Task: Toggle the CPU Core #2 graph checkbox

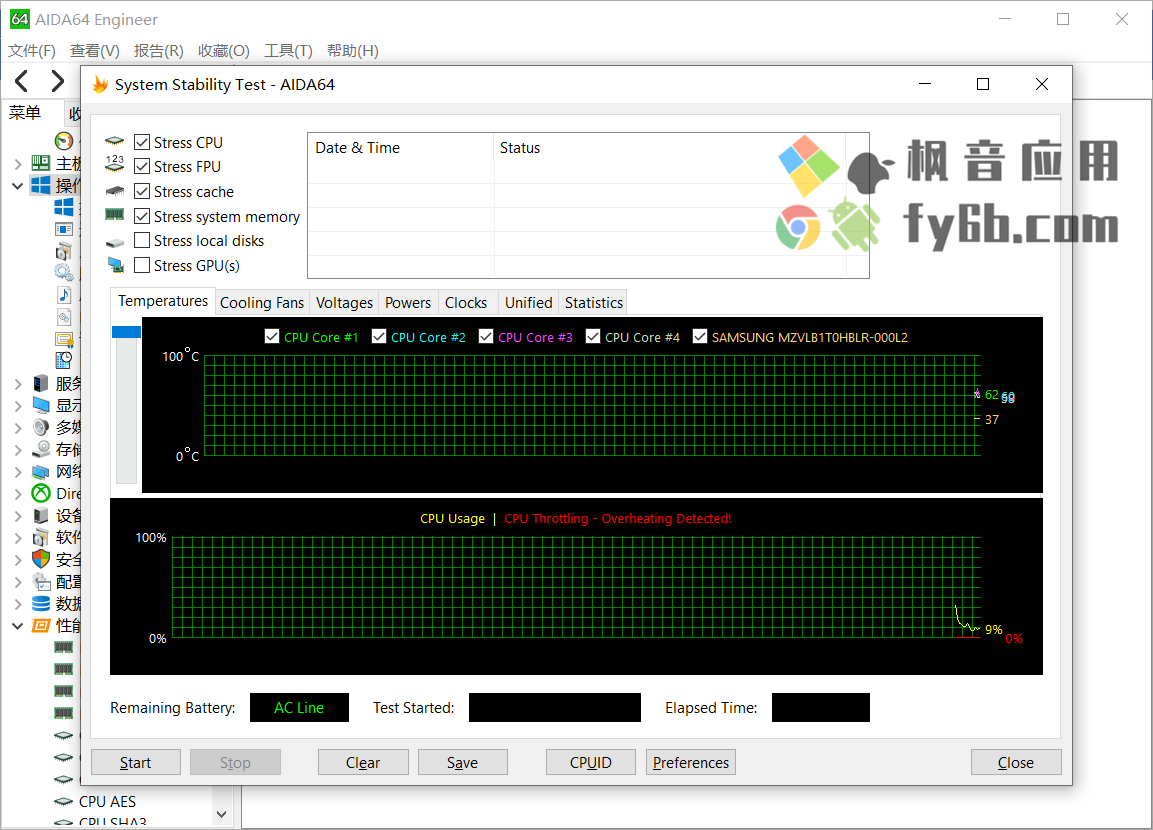Action: pos(379,336)
